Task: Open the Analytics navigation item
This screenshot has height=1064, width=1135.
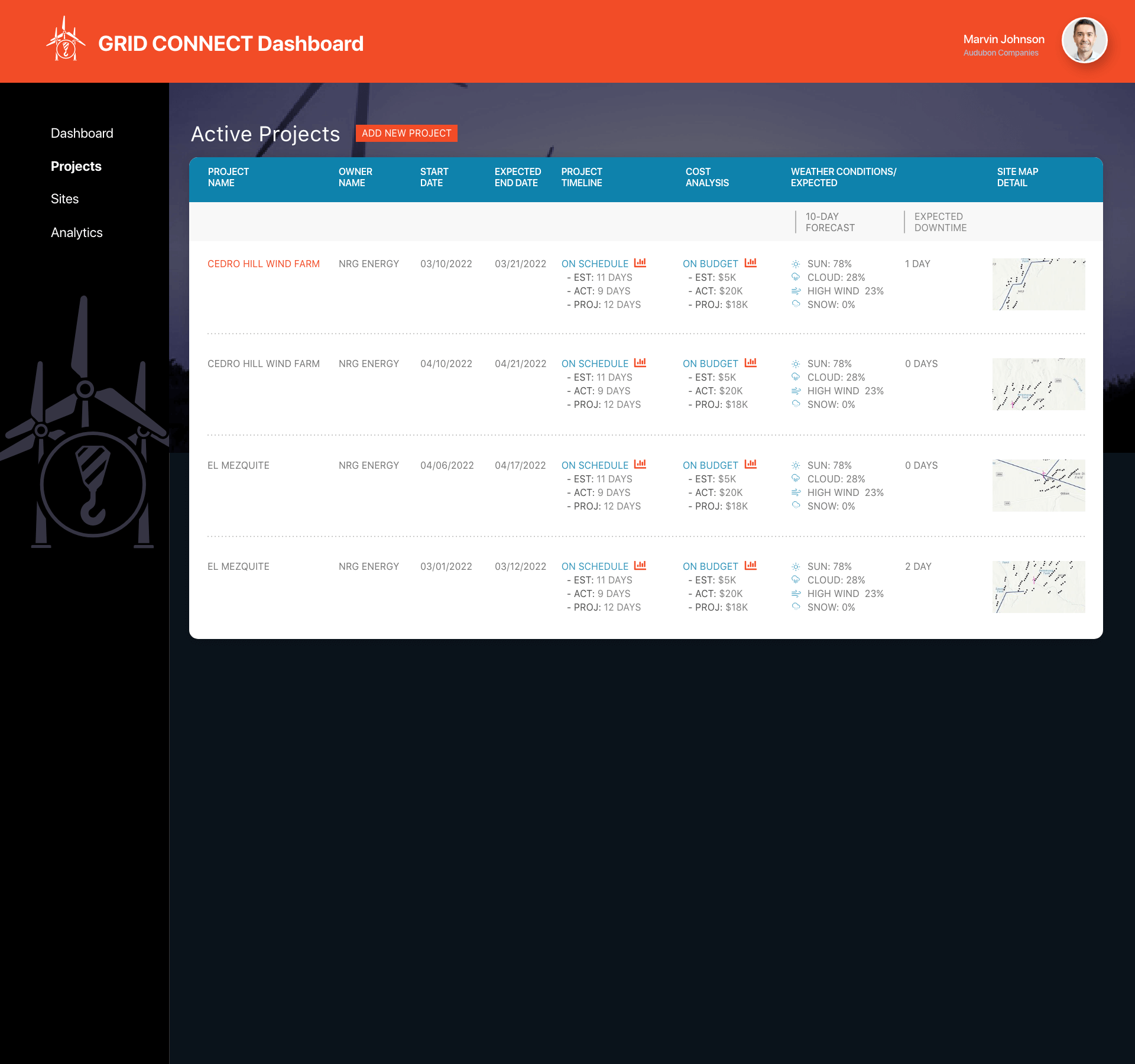Action: coord(77,232)
